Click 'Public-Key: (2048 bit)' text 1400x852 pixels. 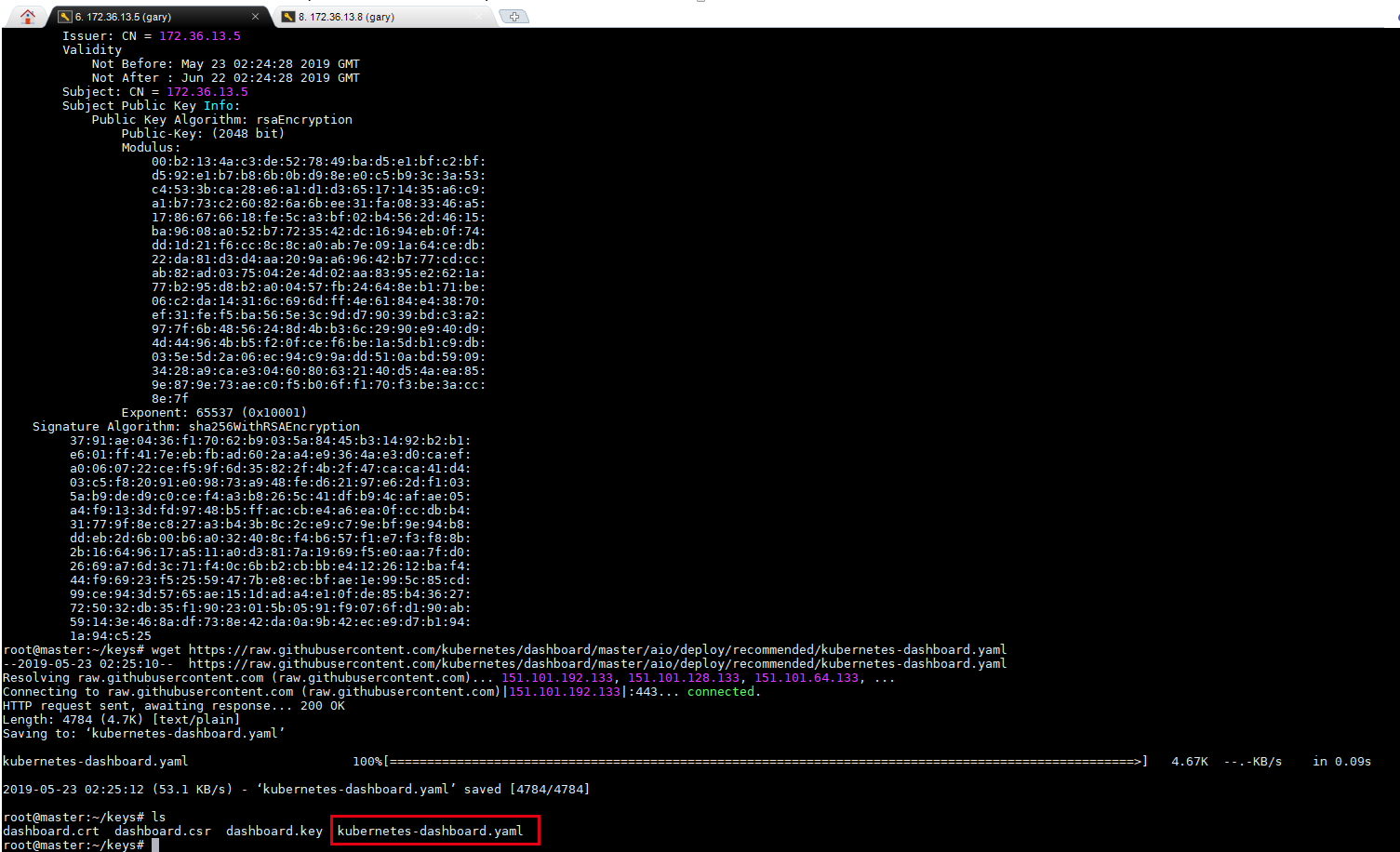204,133
